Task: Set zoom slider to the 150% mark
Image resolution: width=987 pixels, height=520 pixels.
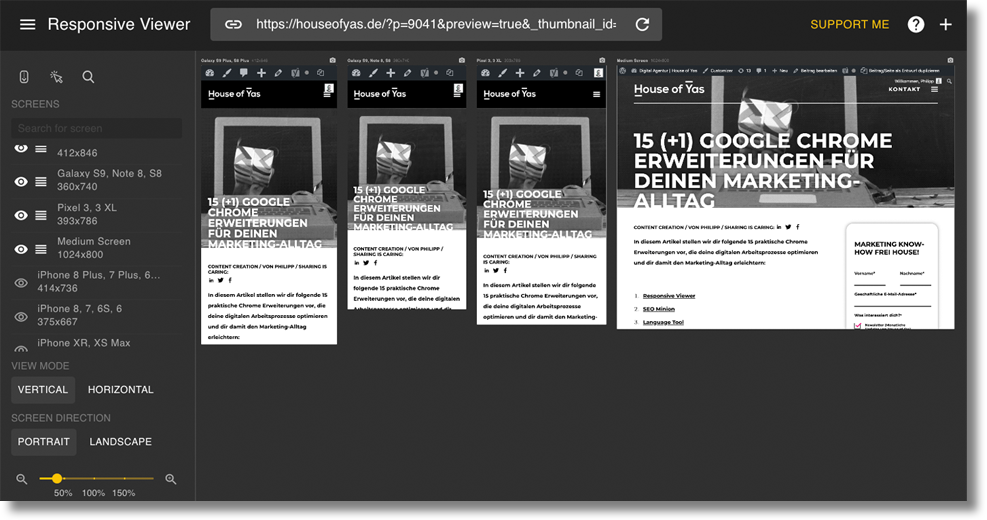Action: tap(124, 478)
